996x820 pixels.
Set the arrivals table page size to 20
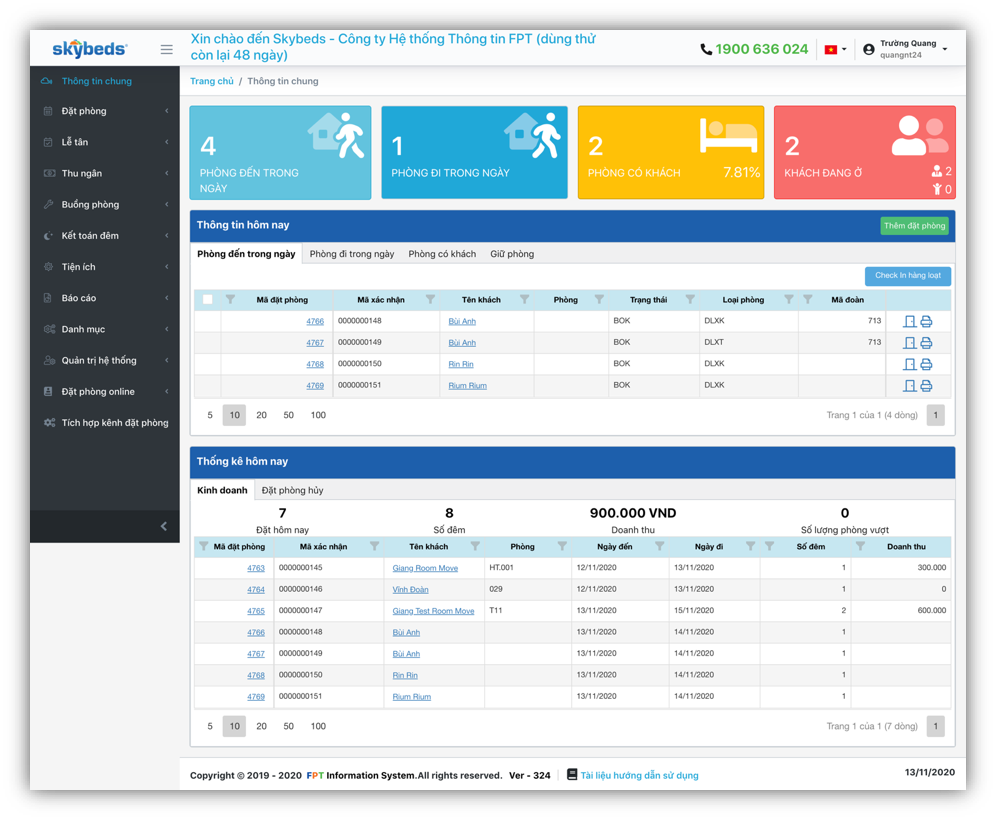[261, 415]
